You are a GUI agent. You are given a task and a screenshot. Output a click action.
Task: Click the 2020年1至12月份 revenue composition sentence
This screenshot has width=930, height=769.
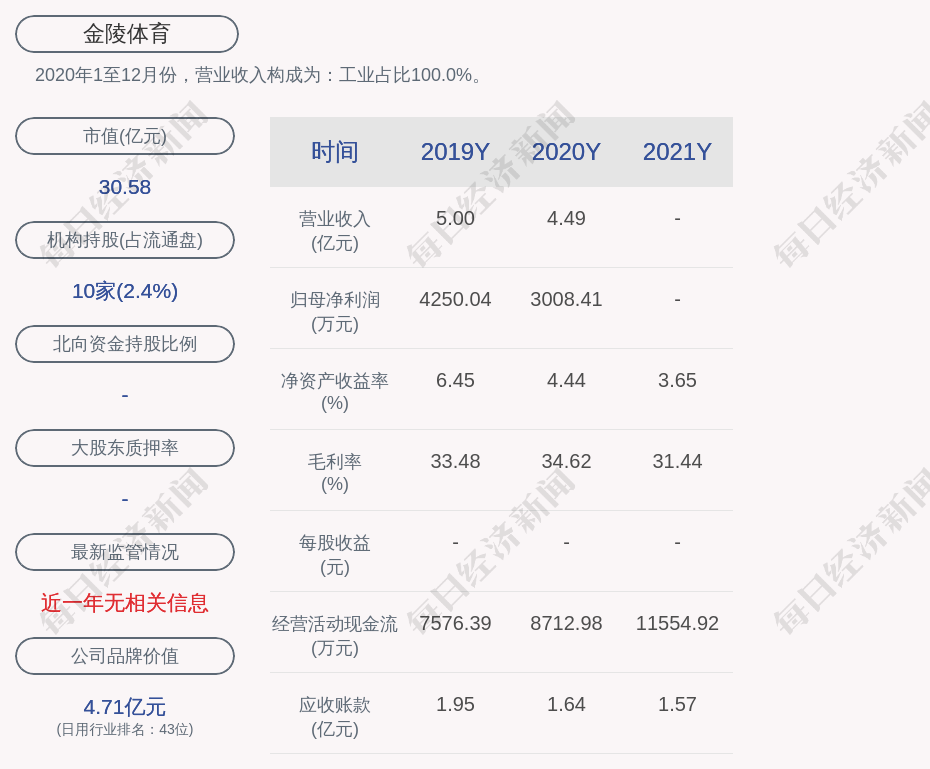(x=261, y=75)
